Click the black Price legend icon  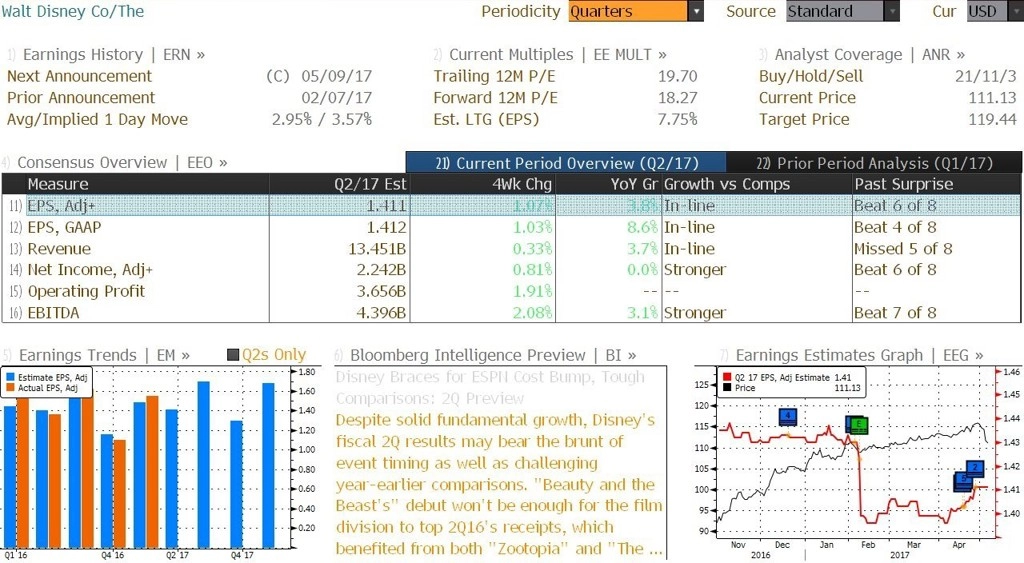[x=727, y=388]
